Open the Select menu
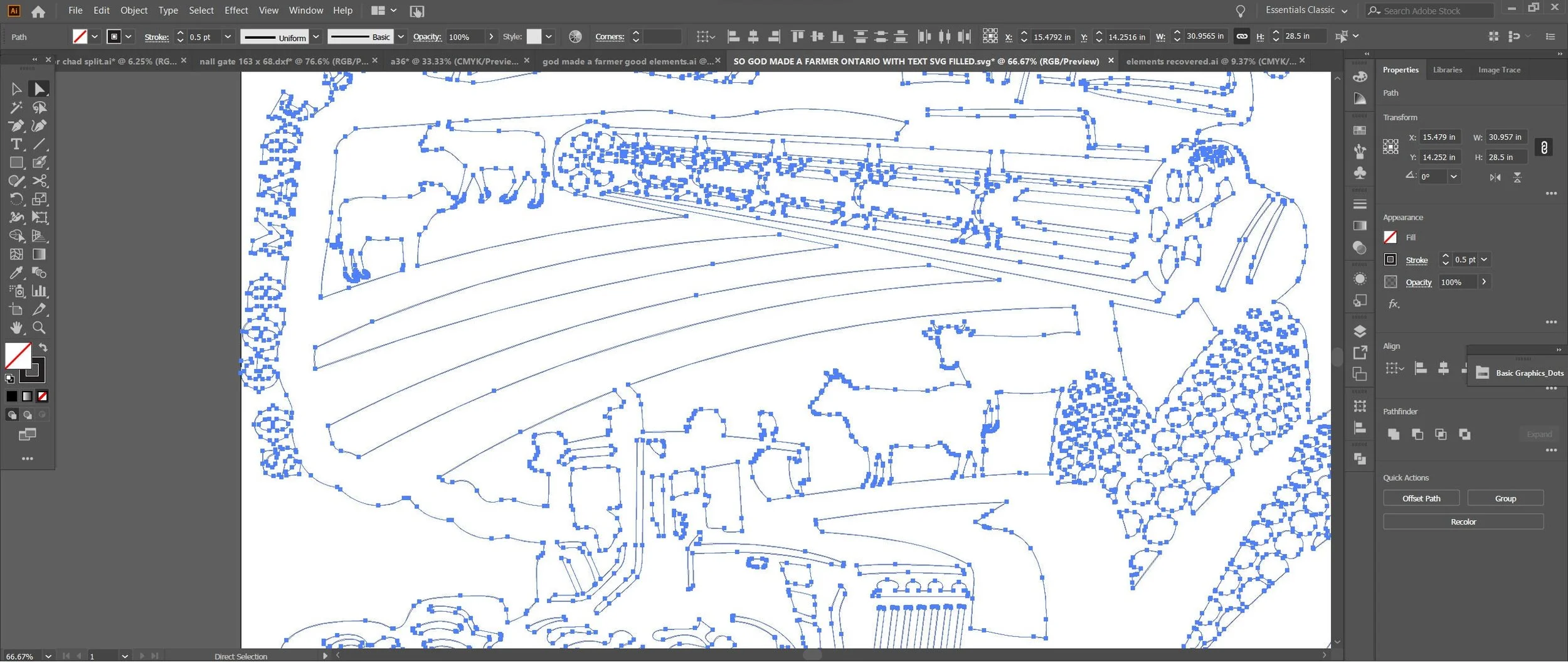The width and height of the screenshot is (1568, 662). 201,11
